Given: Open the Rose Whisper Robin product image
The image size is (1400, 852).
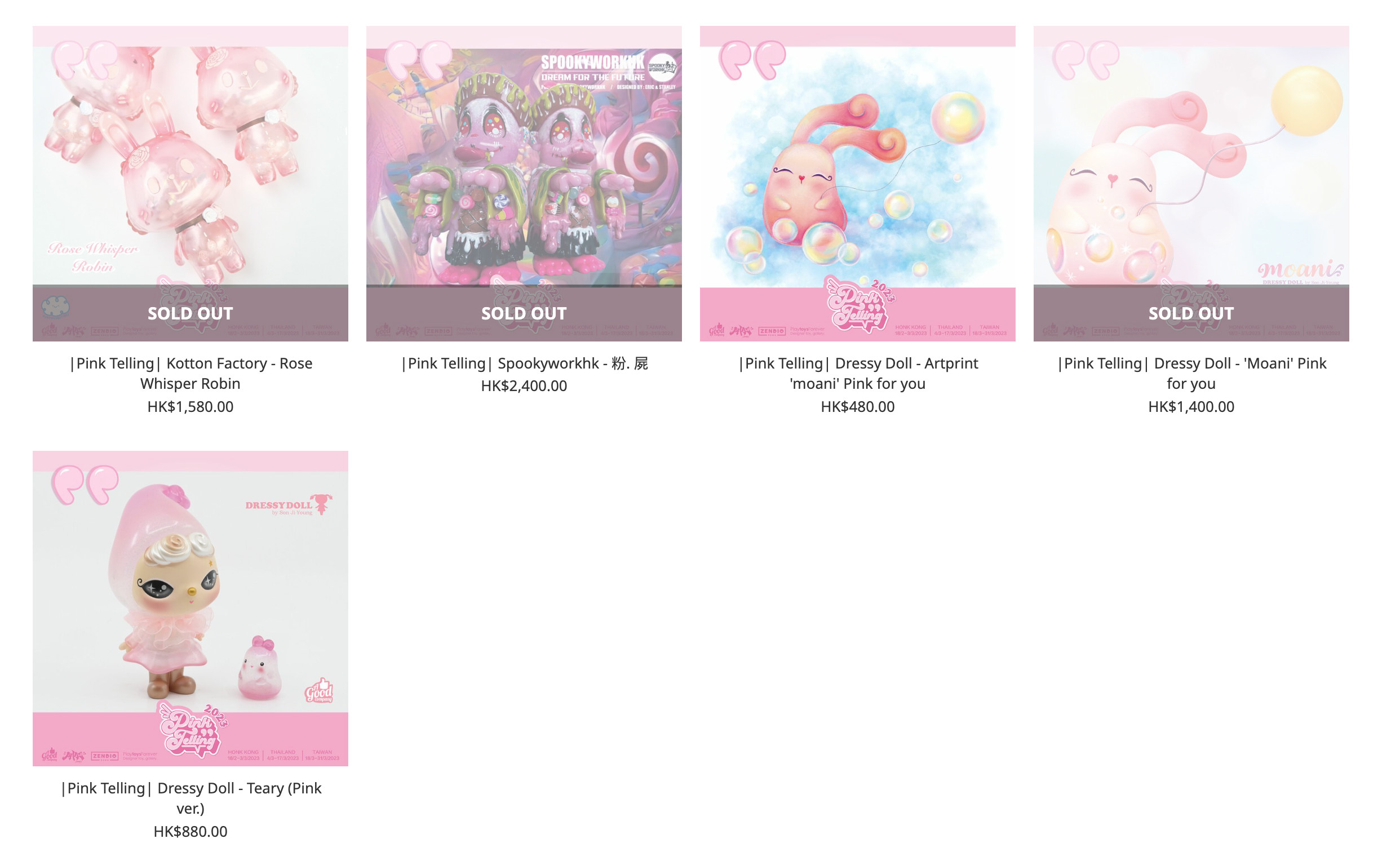Looking at the screenshot, I should point(192,185).
